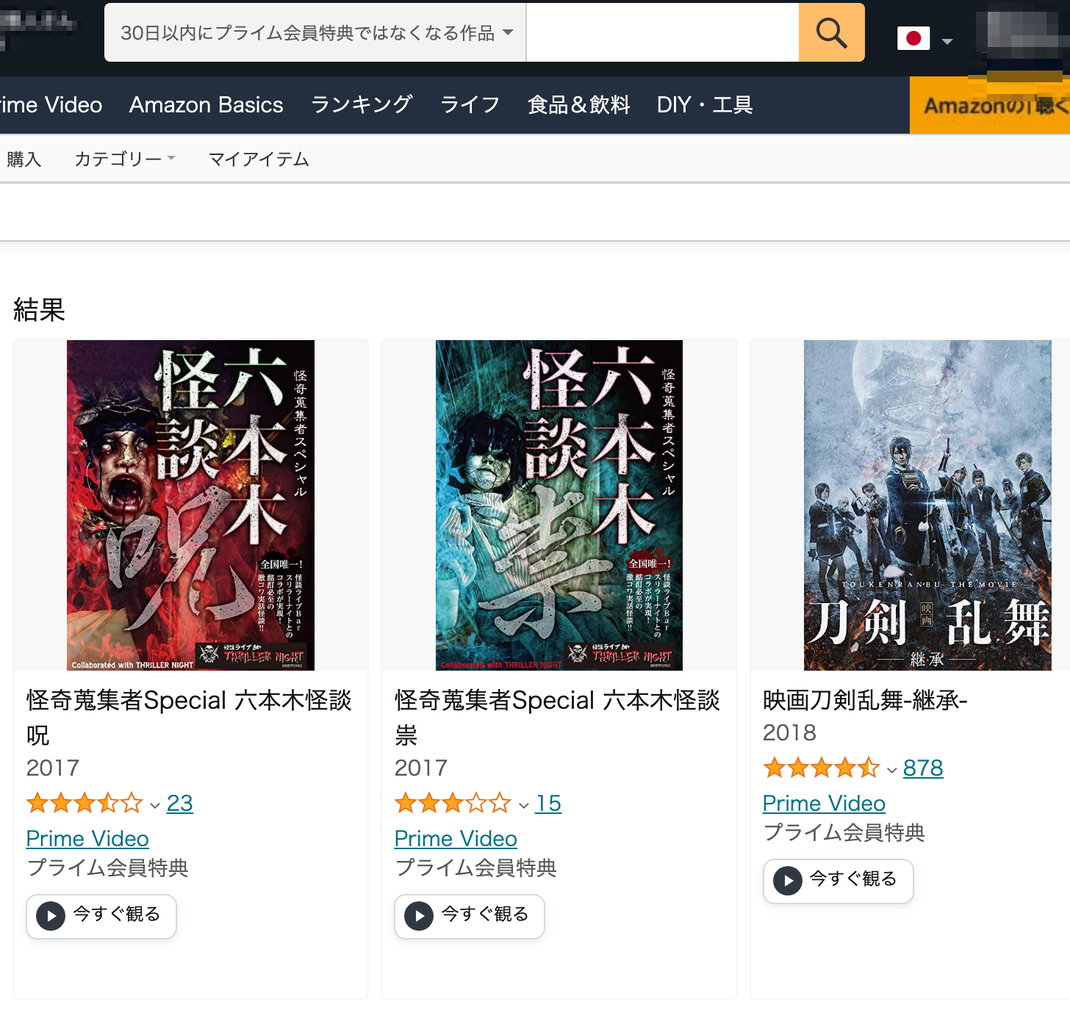1070x1024 pixels.
Task: Open the 15 reviews link
Action: (548, 803)
